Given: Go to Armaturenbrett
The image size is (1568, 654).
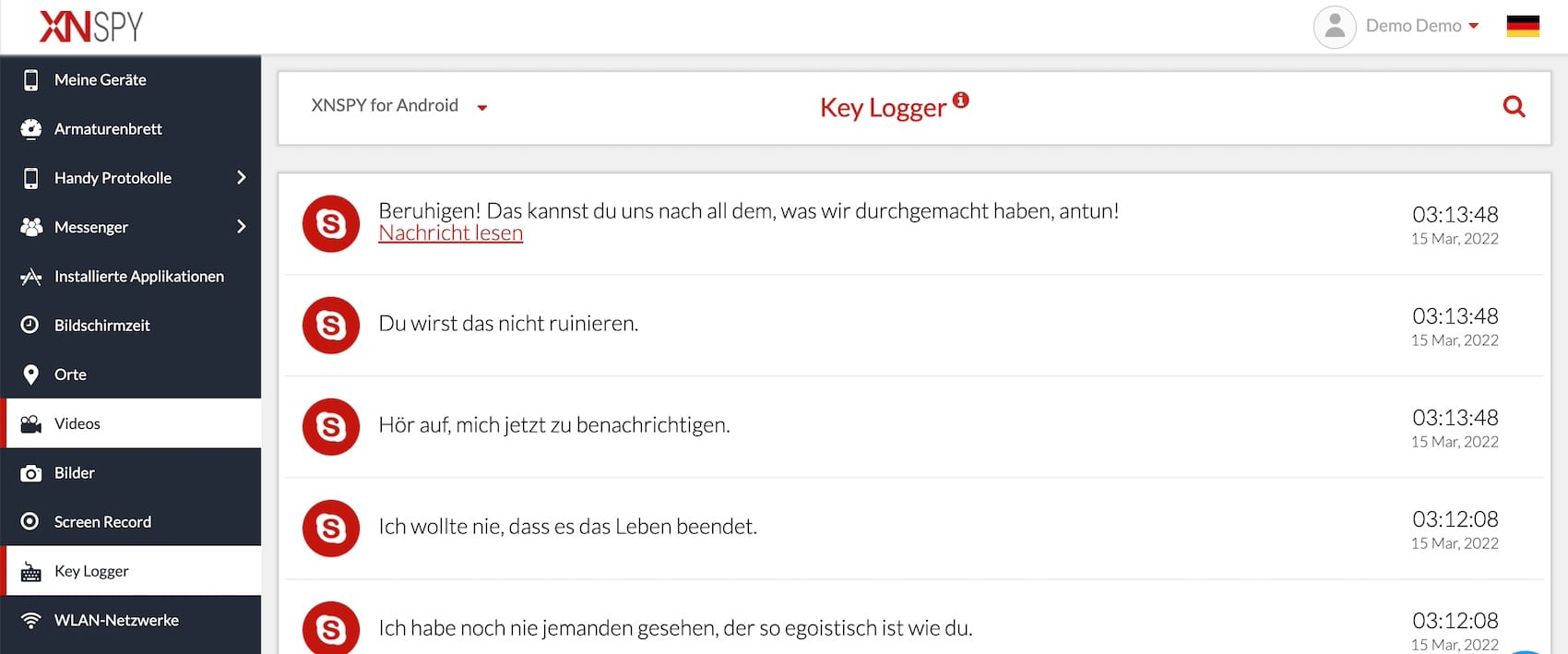Looking at the screenshot, I should pyautogui.click(x=131, y=129).
